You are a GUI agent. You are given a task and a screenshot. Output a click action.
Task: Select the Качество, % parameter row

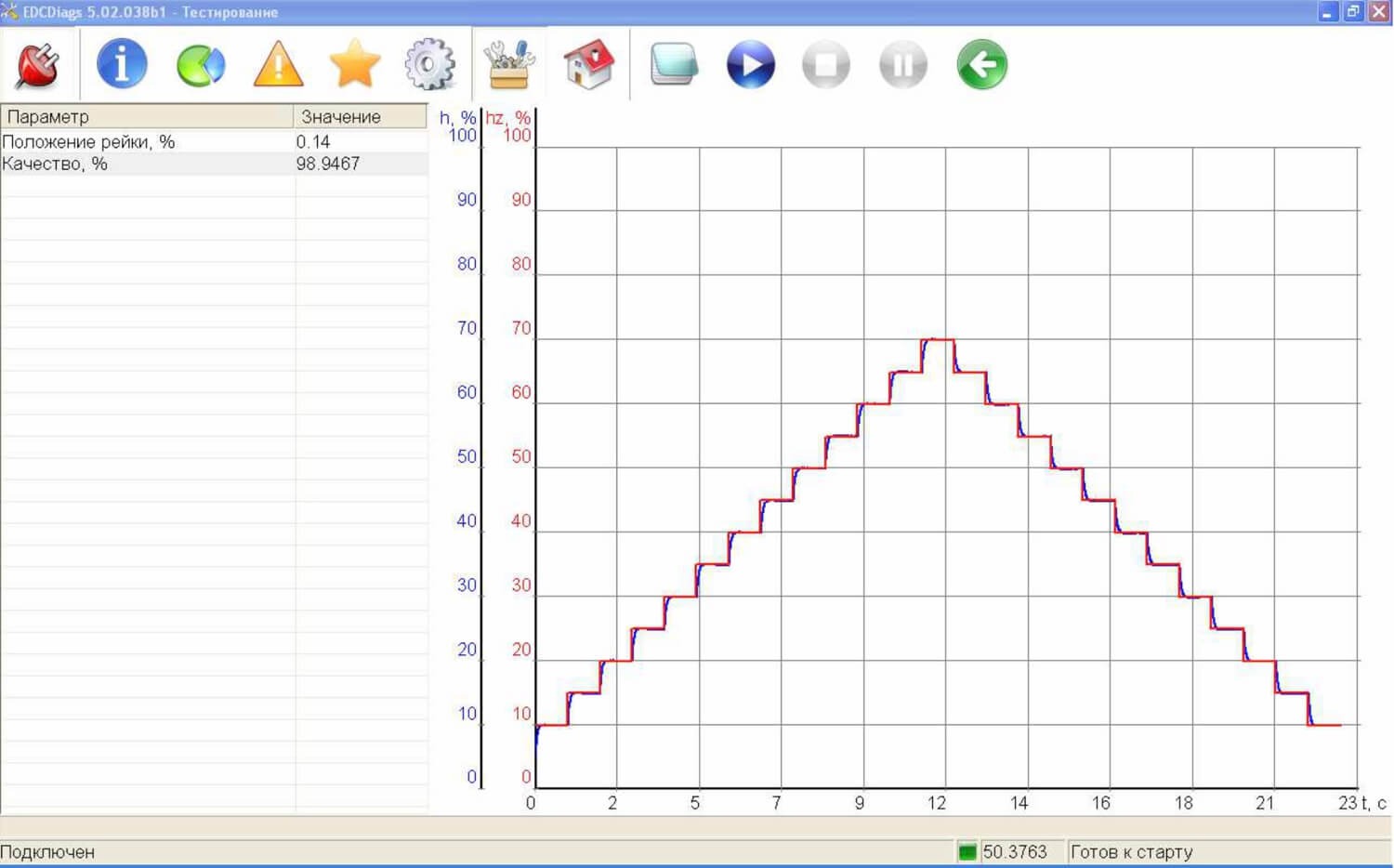pyautogui.click(x=215, y=164)
